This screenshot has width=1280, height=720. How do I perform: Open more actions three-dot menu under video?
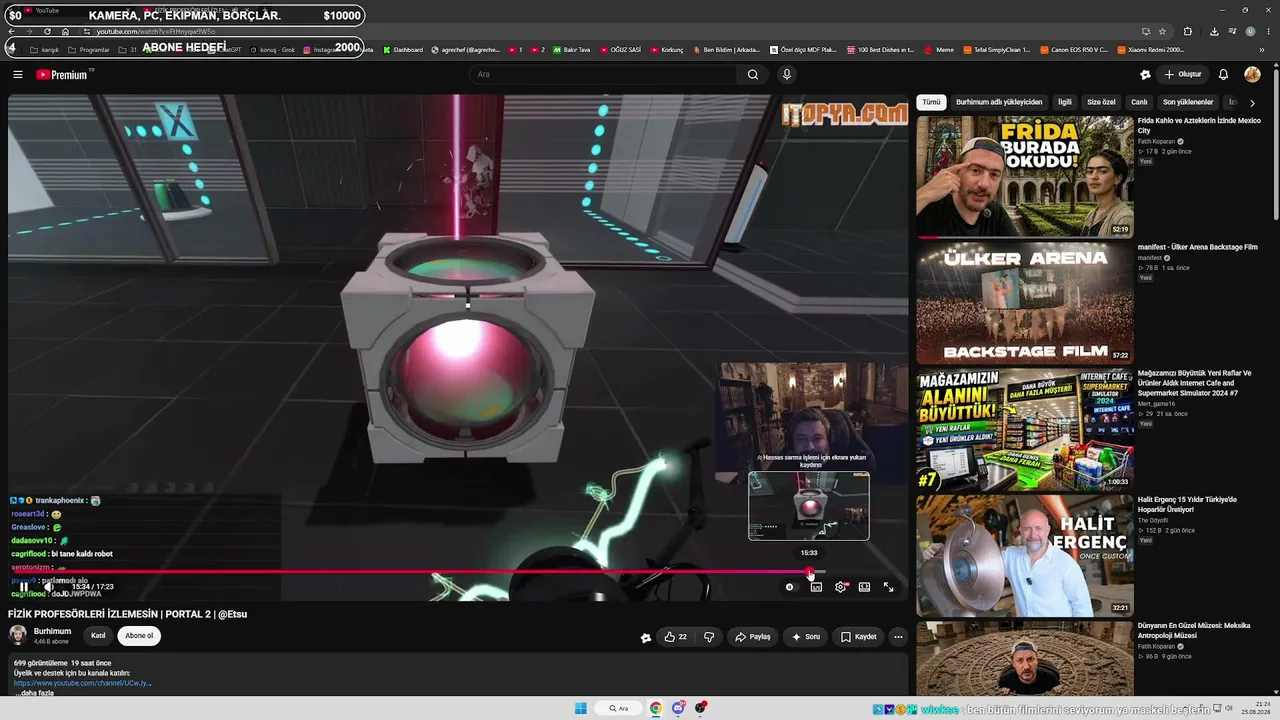(898, 637)
